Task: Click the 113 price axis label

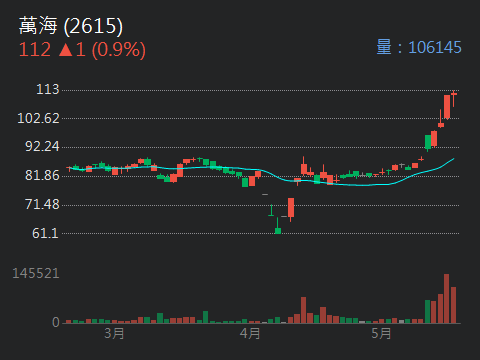Action: point(48,89)
